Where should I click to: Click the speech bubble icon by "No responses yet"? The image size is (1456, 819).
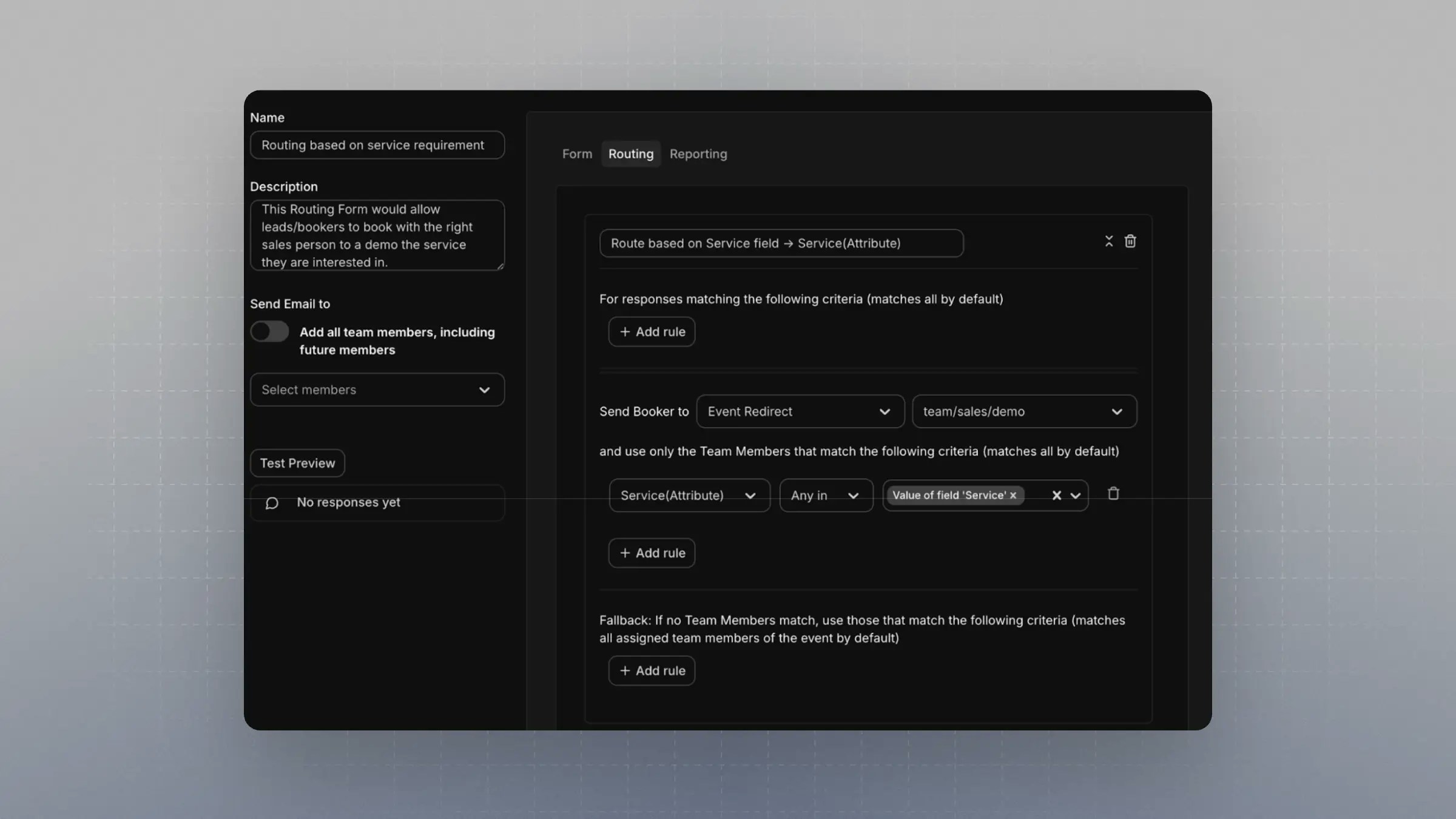[x=272, y=503]
